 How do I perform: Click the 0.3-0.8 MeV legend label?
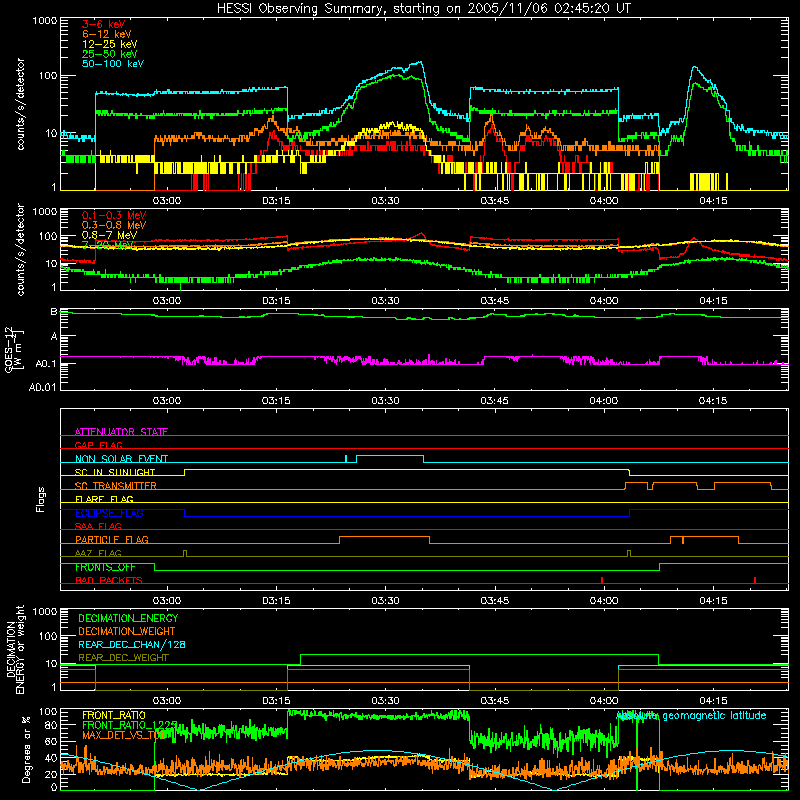114,225
